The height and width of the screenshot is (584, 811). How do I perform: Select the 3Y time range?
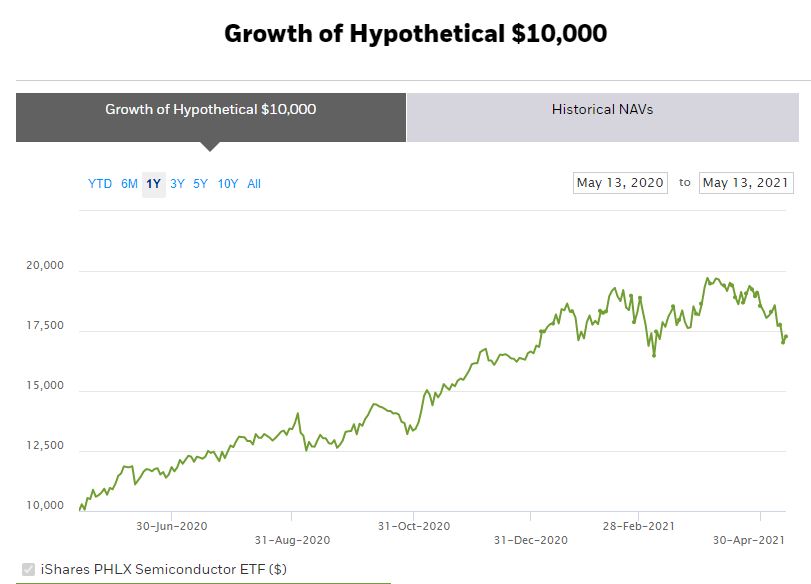coord(177,184)
